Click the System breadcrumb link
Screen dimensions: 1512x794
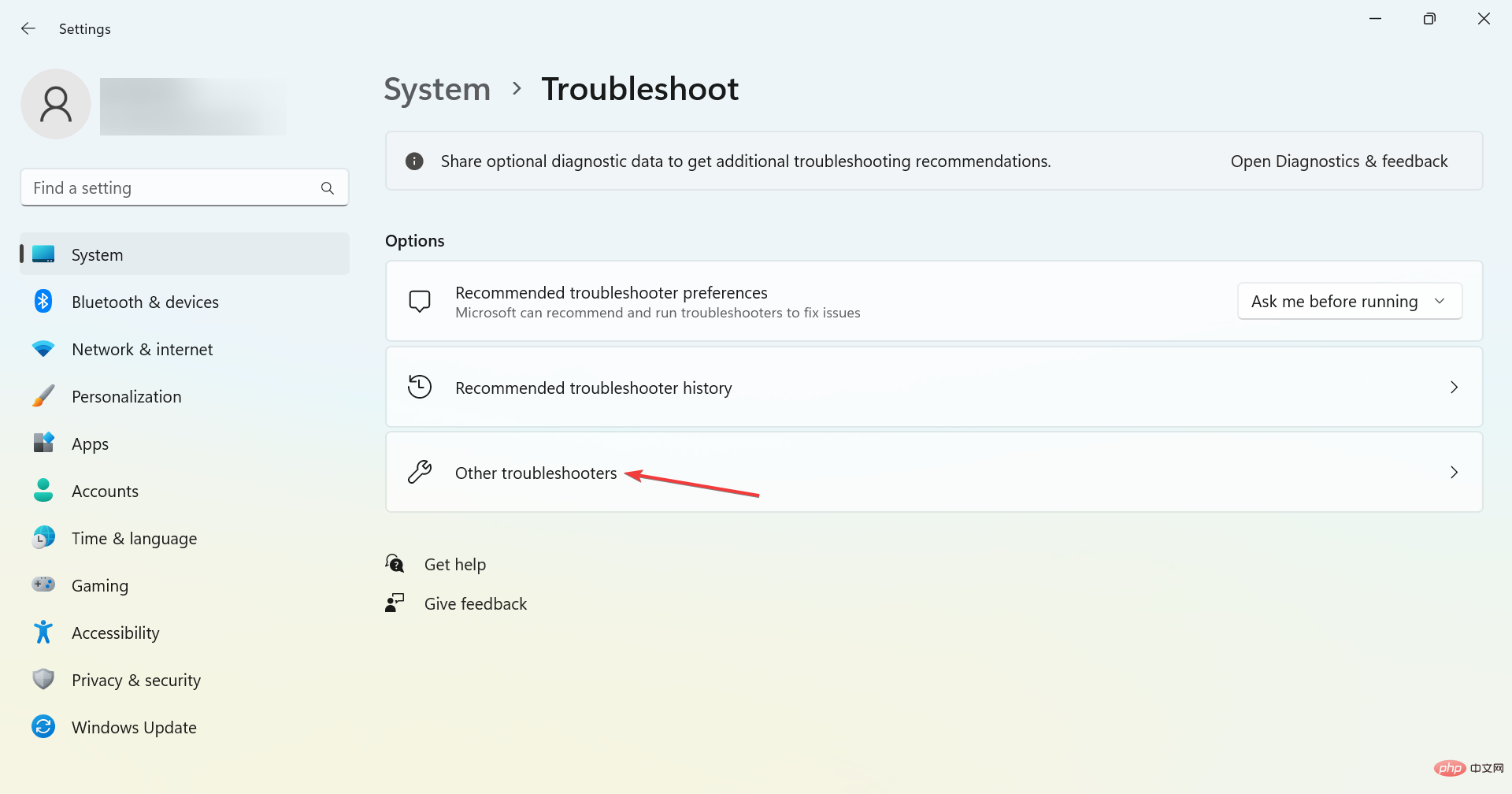[437, 90]
